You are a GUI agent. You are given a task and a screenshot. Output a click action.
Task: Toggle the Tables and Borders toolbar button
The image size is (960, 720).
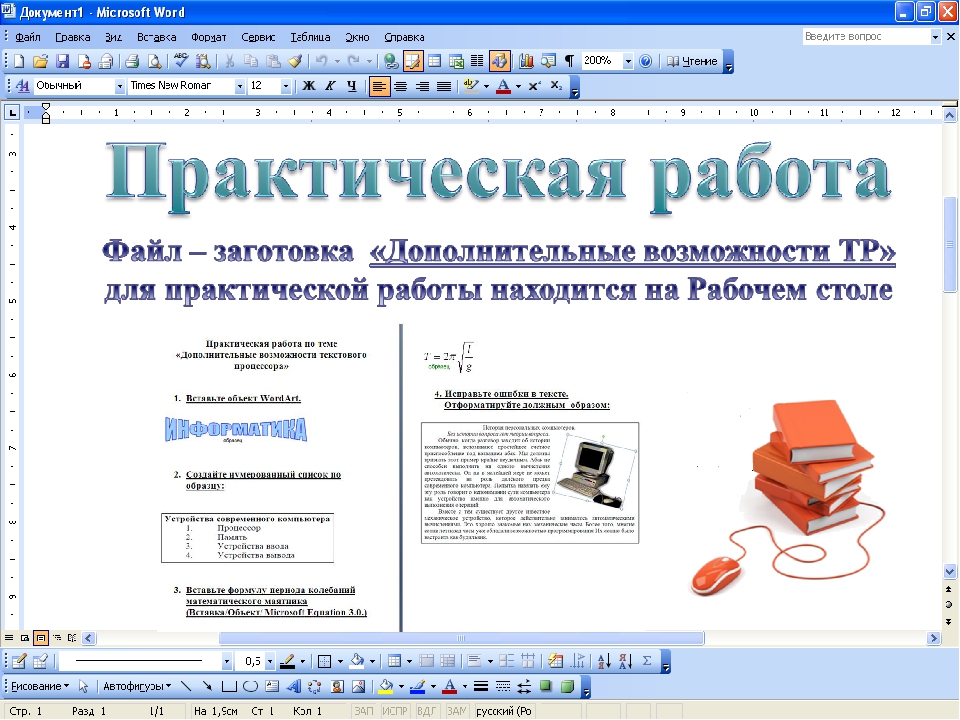413,61
